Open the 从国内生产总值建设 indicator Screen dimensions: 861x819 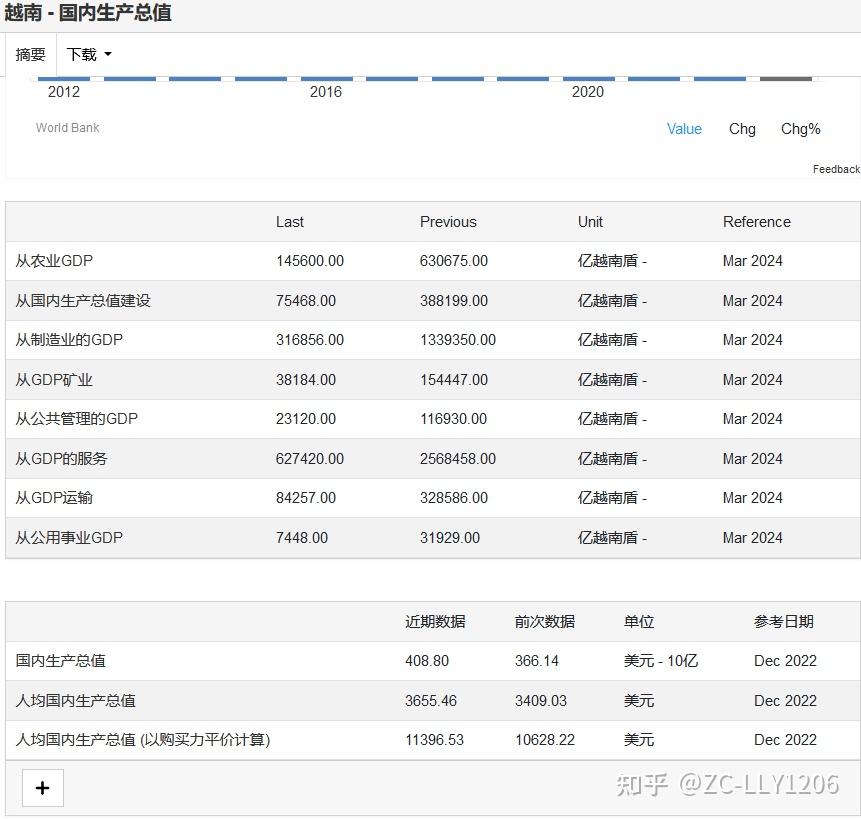coord(83,301)
